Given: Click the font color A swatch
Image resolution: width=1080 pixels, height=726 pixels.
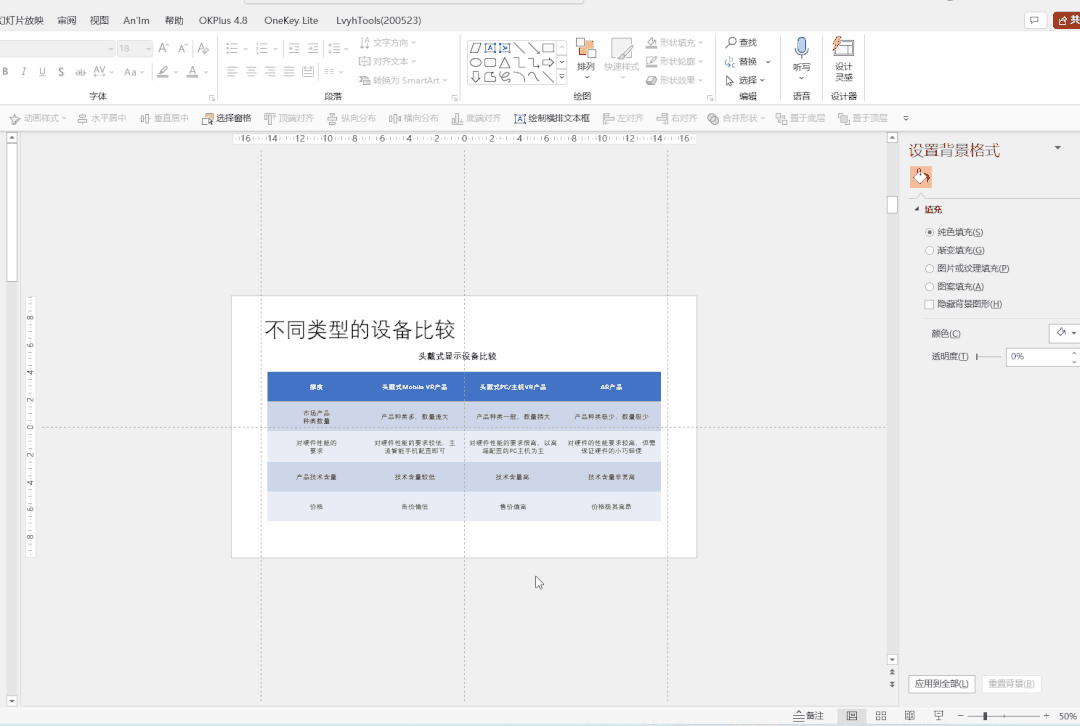Looking at the screenshot, I should (192, 72).
